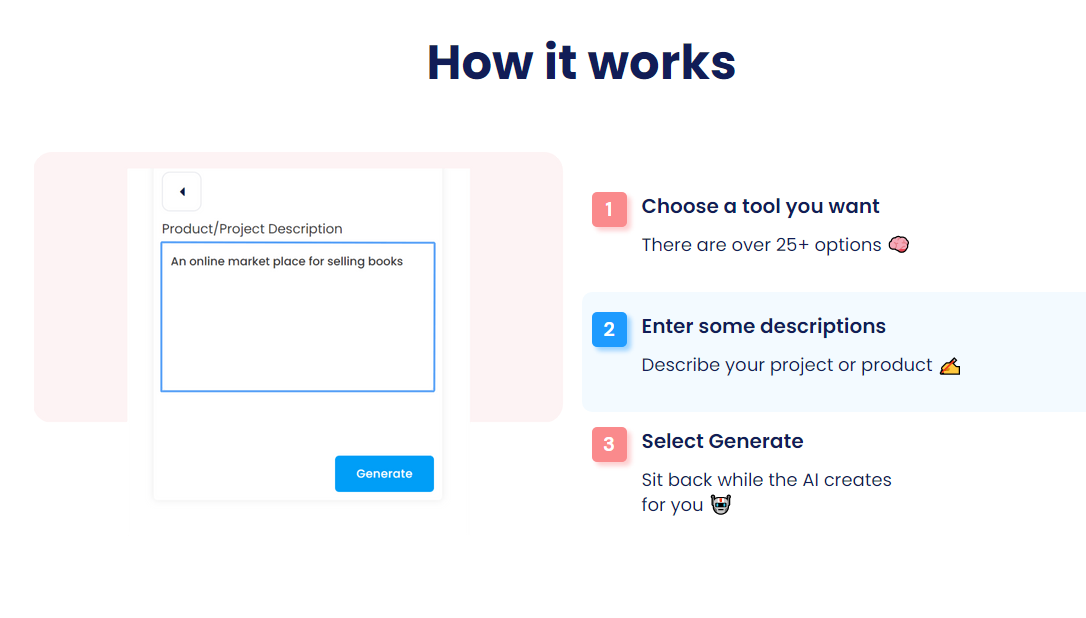1086x618 pixels.
Task: Click empty space left of Generate button
Action: [x=240, y=474]
